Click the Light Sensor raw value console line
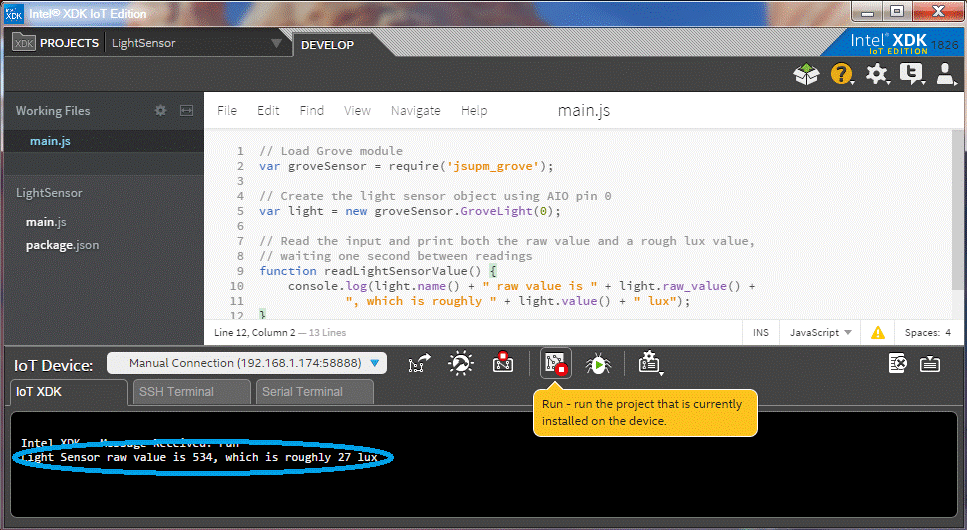The height and width of the screenshot is (530, 967). 200,457
